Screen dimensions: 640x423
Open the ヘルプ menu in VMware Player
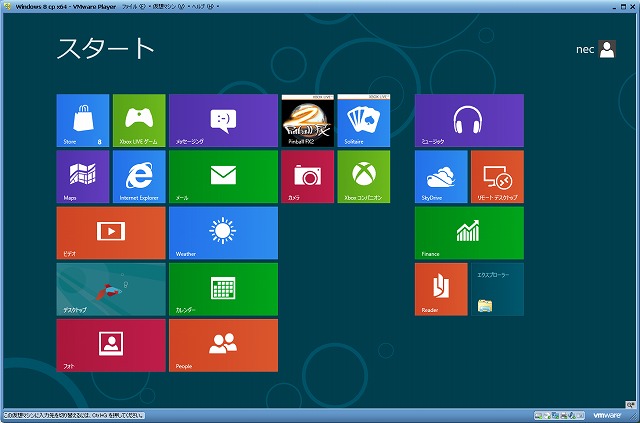(x=204, y=7)
